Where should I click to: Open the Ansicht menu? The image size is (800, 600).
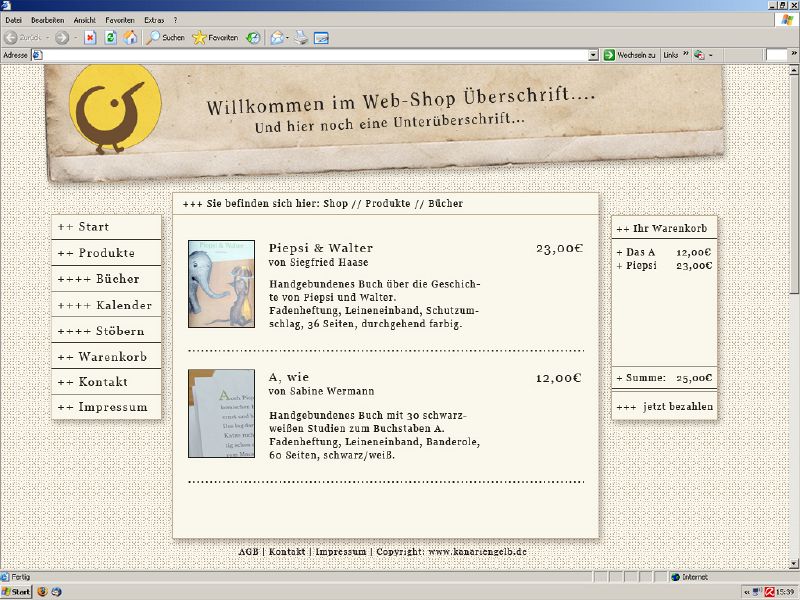[85, 20]
